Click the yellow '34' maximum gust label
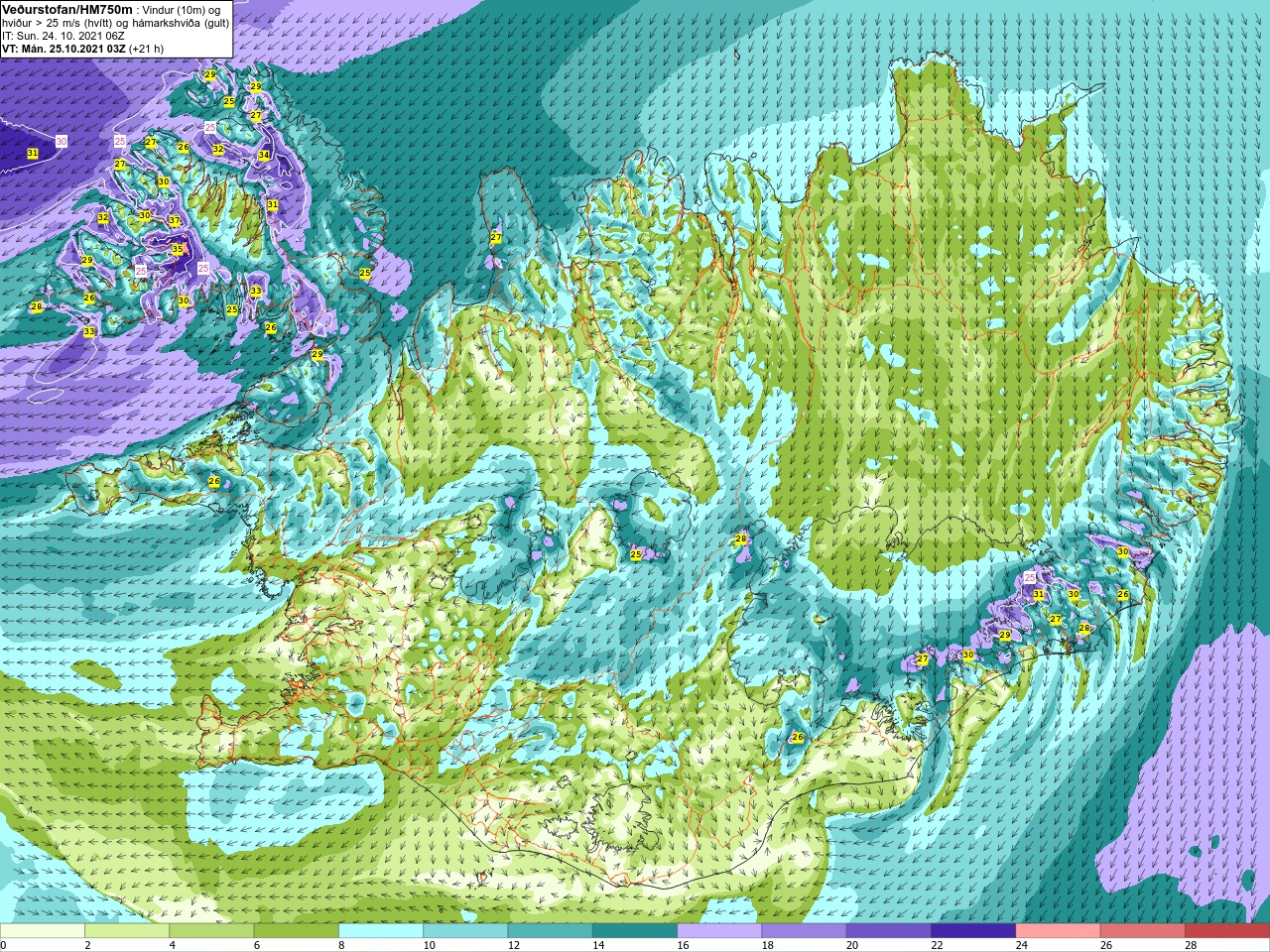Image resolution: width=1270 pixels, height=952 pixels. tap(264, 156)
